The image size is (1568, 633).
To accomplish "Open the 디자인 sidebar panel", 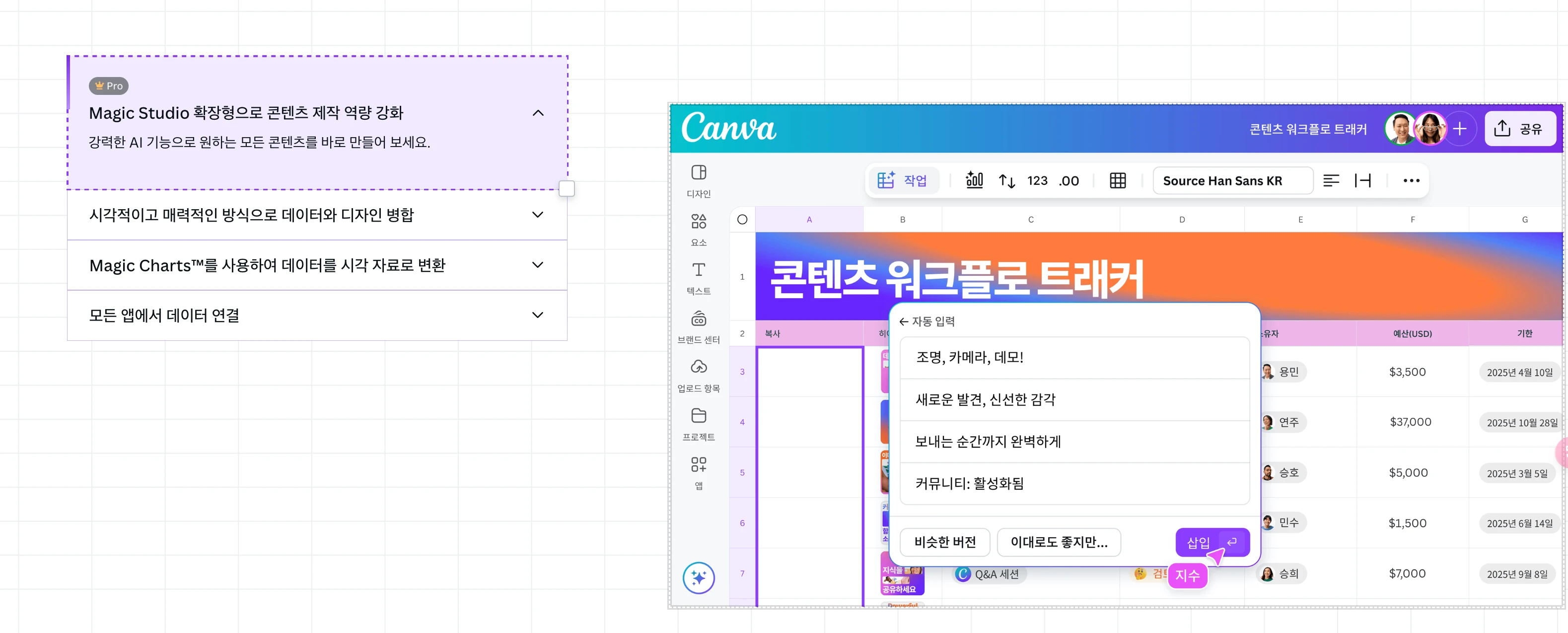I will [x=699, y=181].
